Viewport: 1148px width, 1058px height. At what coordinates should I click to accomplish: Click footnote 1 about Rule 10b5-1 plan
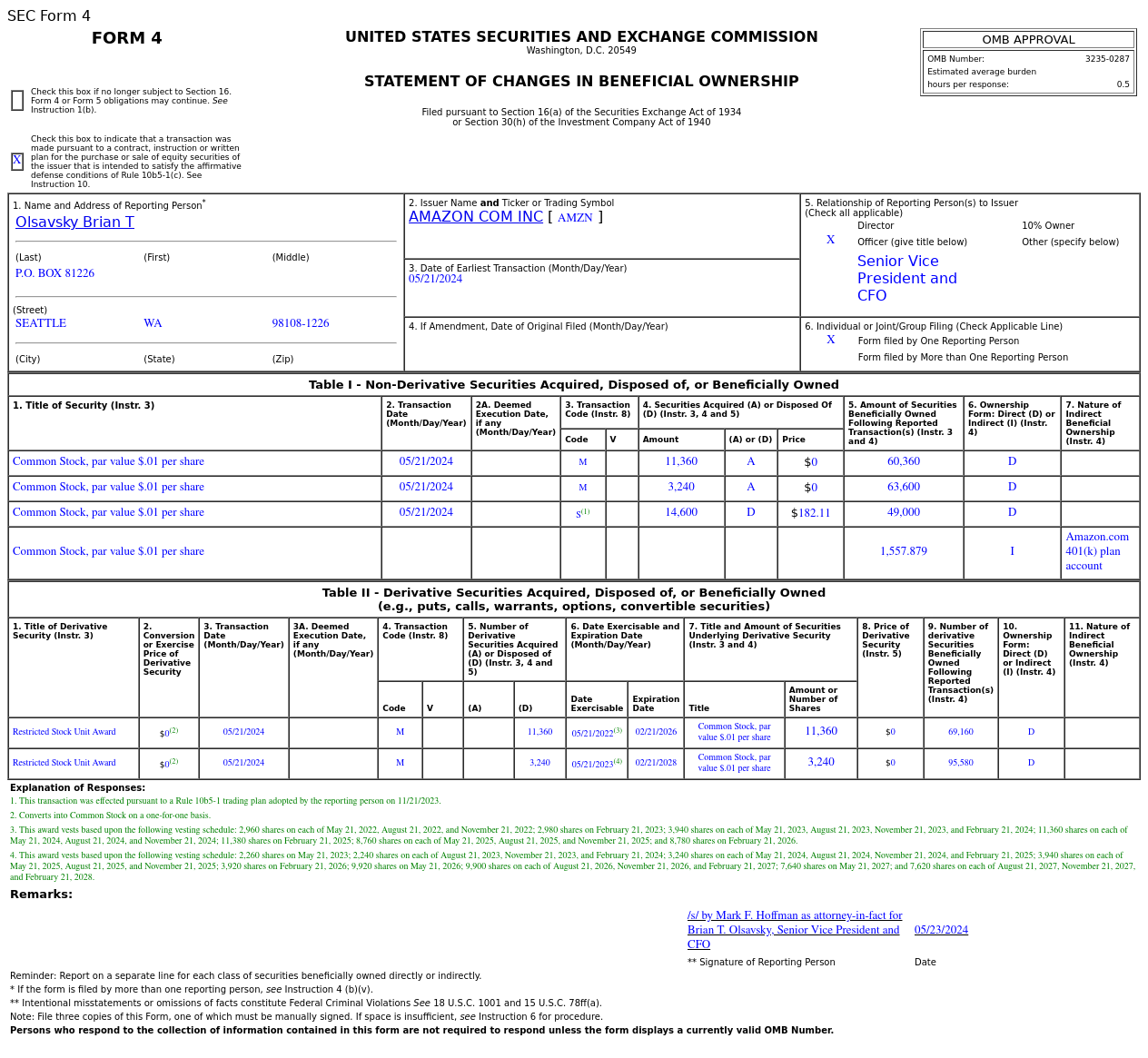(225, 801)
